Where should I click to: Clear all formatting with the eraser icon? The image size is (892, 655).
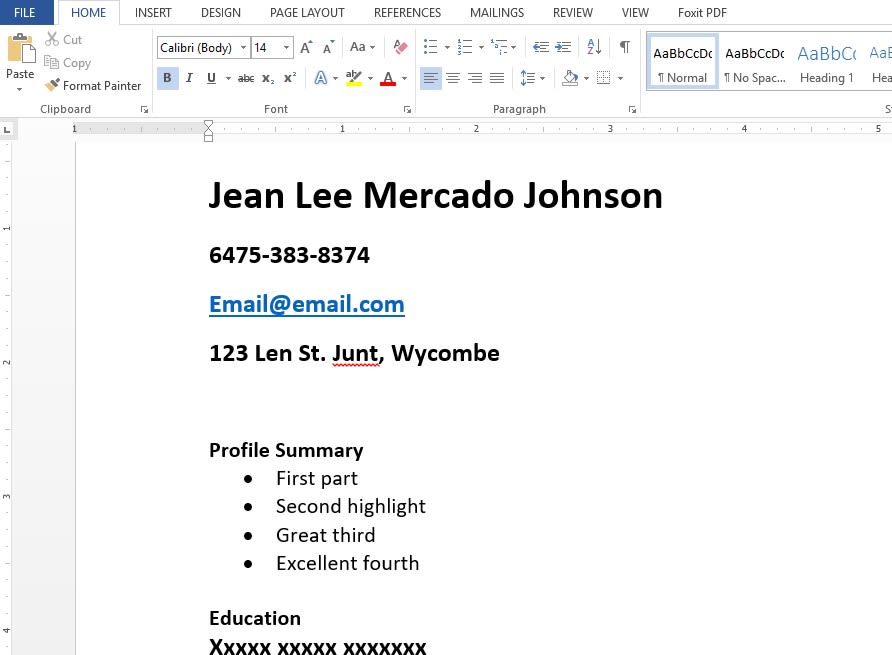pos(400,47)
